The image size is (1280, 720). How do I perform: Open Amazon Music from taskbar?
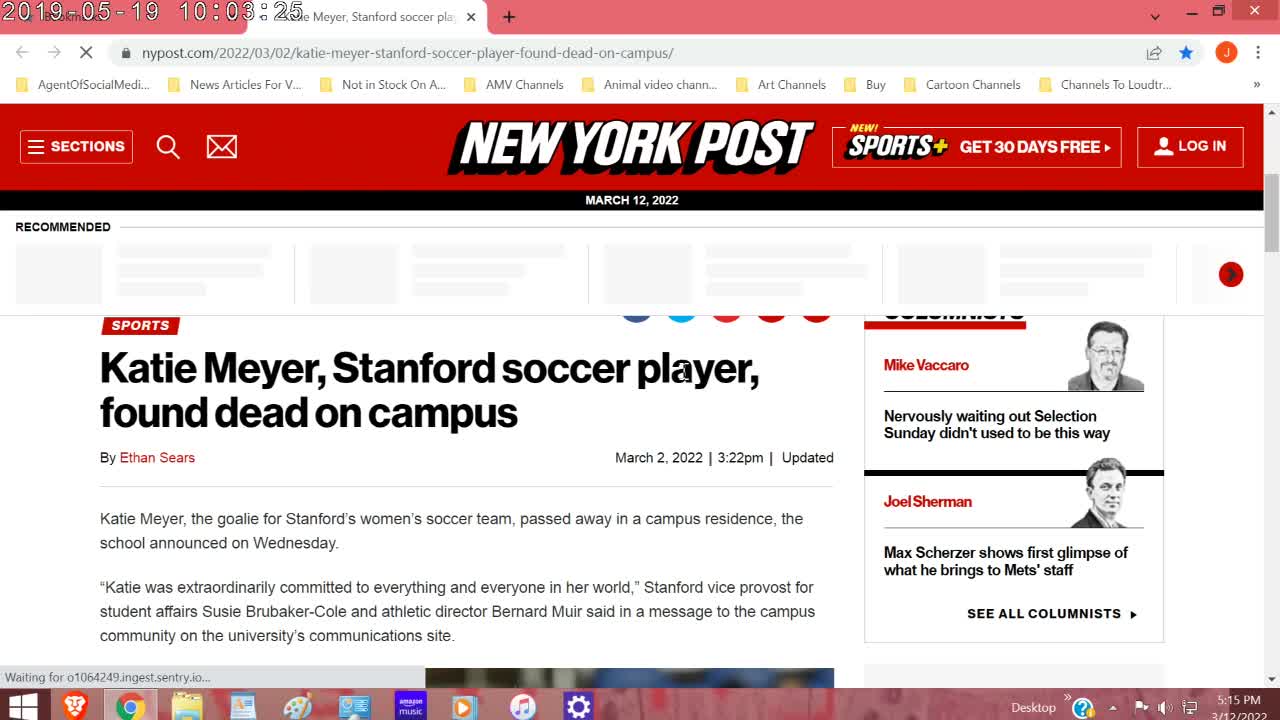[410, 707]
